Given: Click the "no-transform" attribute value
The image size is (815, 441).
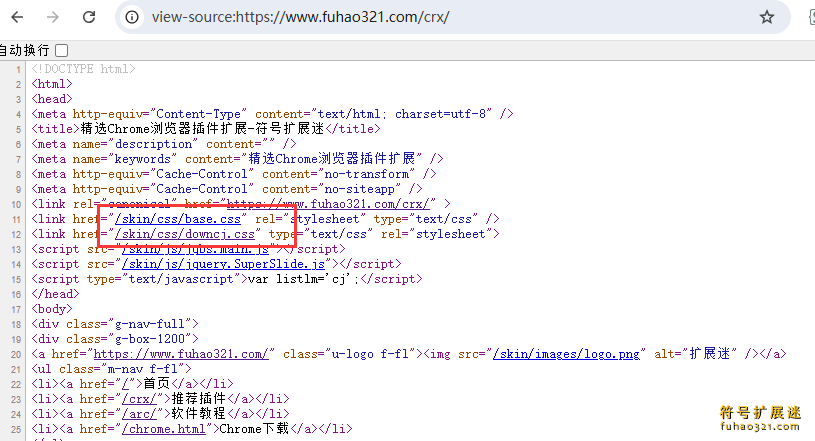Looking at the screenshot, I should click(366, 174).
